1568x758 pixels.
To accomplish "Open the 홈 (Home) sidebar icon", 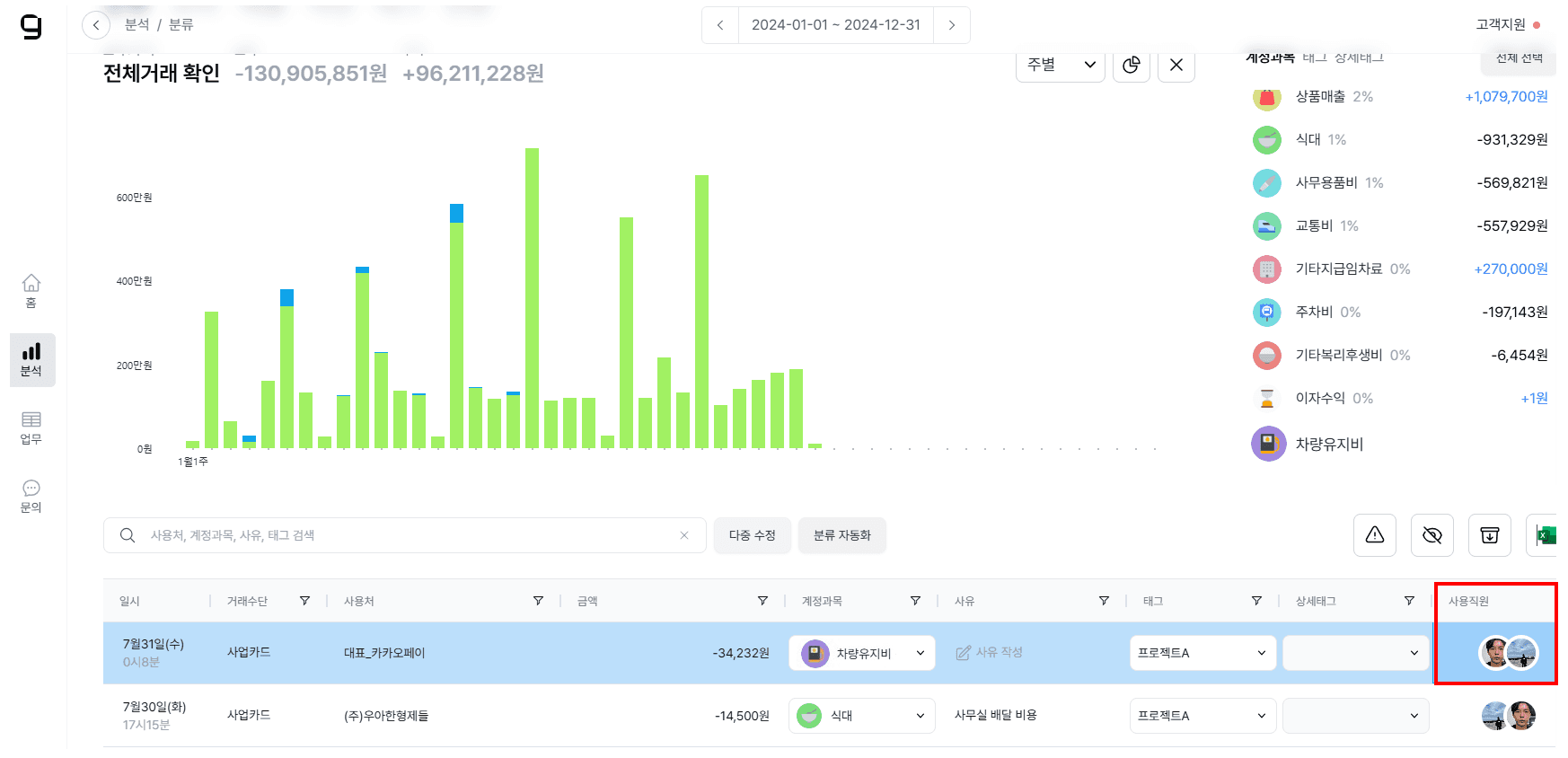I will coord(31,291).
